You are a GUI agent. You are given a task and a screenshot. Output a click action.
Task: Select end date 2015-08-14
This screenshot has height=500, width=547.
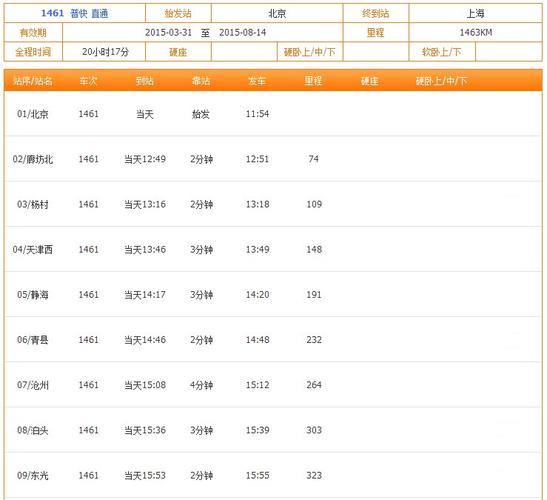(242, 32)
